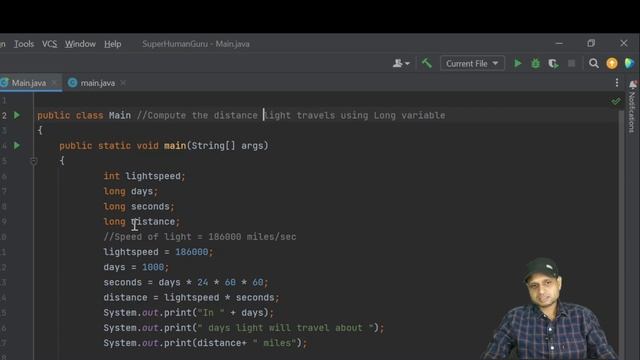Start debugging with the bug icon
Image resolution: width=640 pixels, height=360 pixels.
click(535, 63)
